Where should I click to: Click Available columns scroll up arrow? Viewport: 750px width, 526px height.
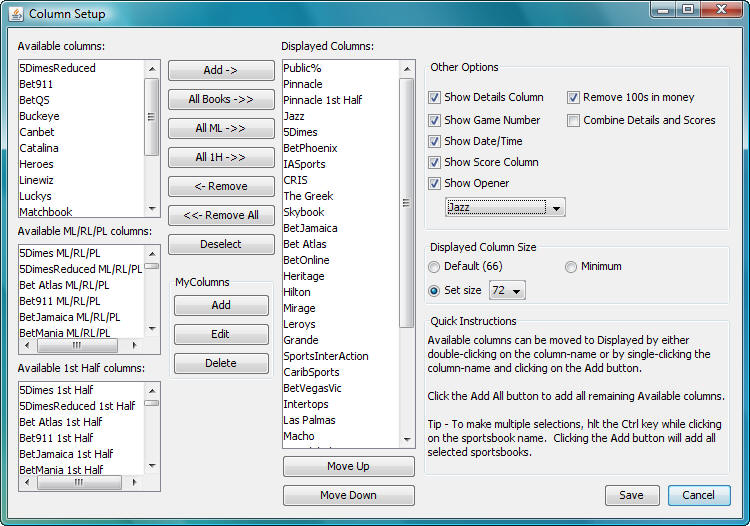coord(152,69)
